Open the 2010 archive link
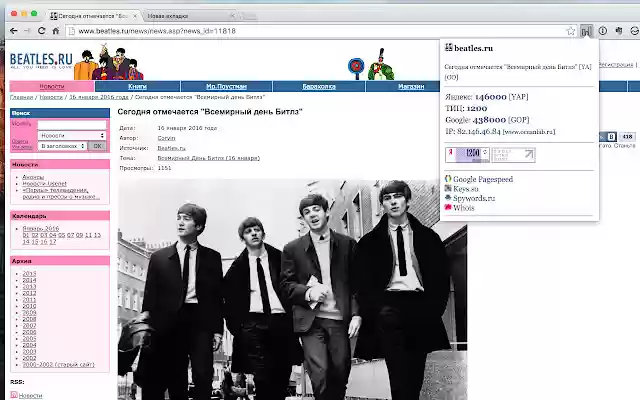 point(29,306)
